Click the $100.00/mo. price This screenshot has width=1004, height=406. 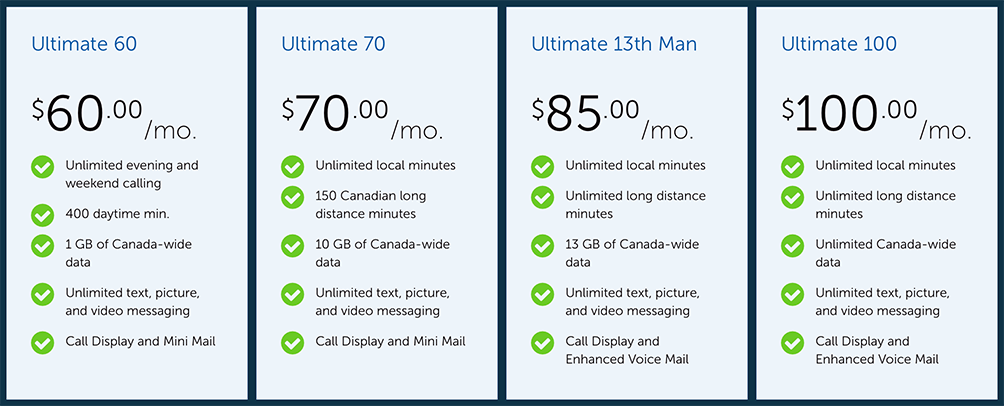coord(877,116)
